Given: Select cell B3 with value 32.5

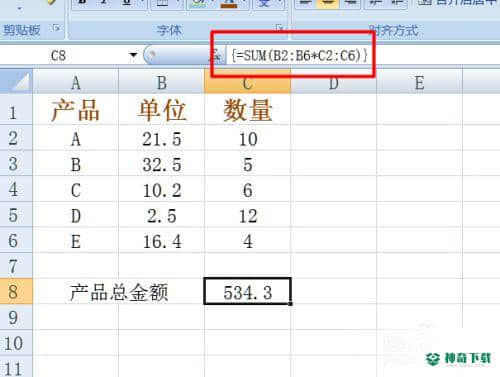Looking at the screenshot, I should 162,164.
